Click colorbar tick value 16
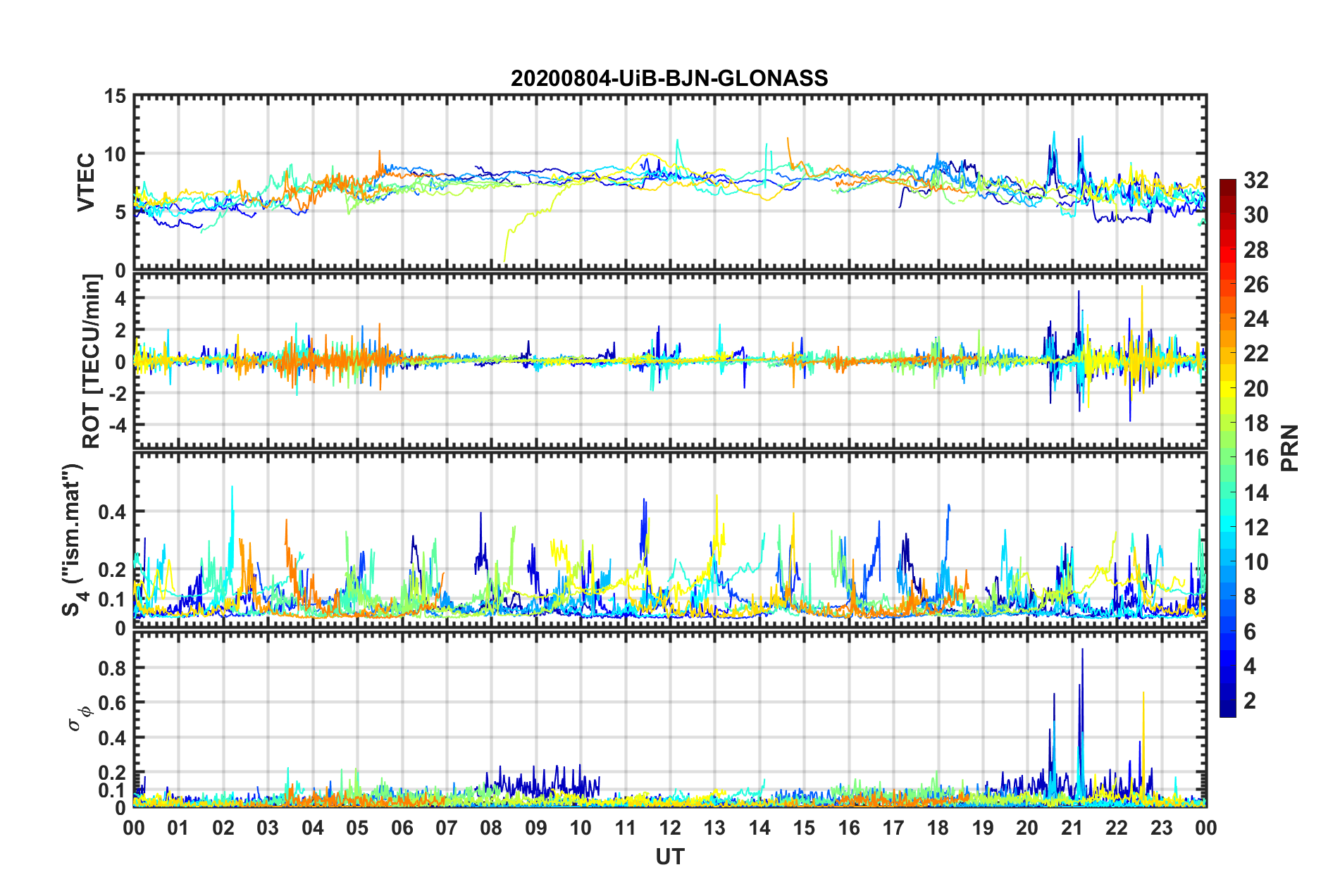This screenshot has height=896, width=1340. click(1255, 458)
